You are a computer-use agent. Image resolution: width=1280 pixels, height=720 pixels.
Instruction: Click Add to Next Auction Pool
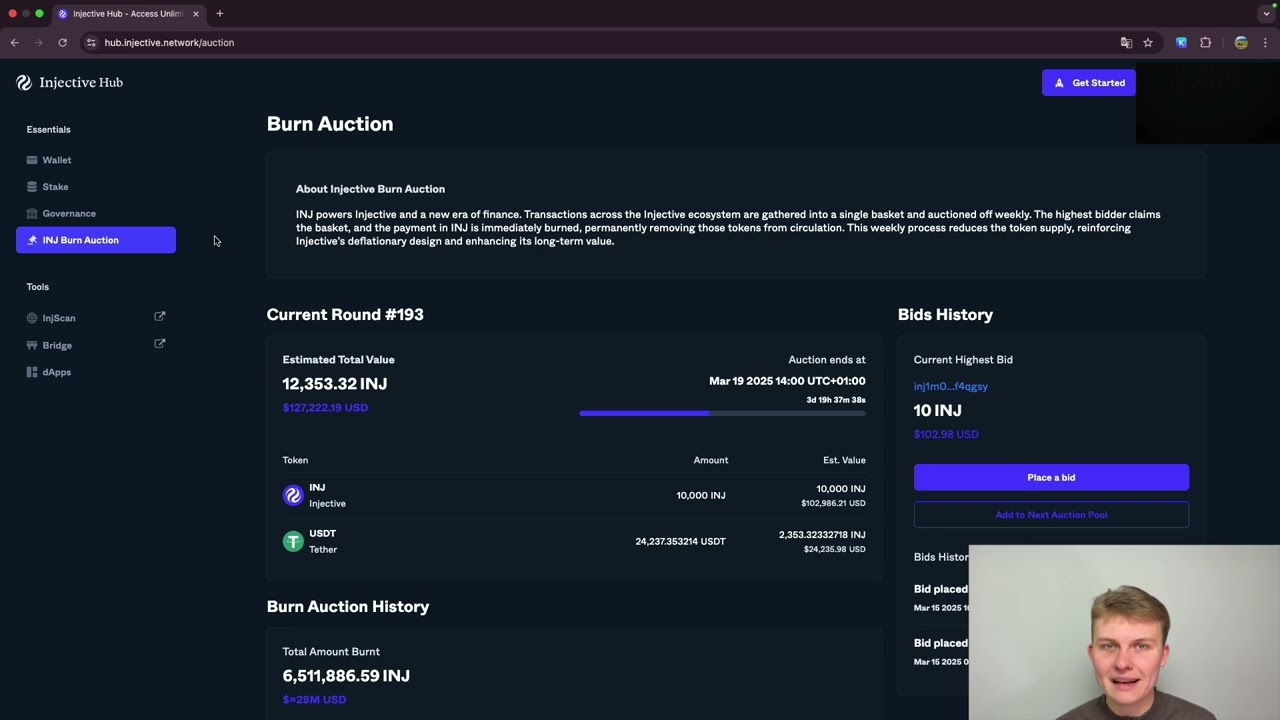click(1051, 515)
